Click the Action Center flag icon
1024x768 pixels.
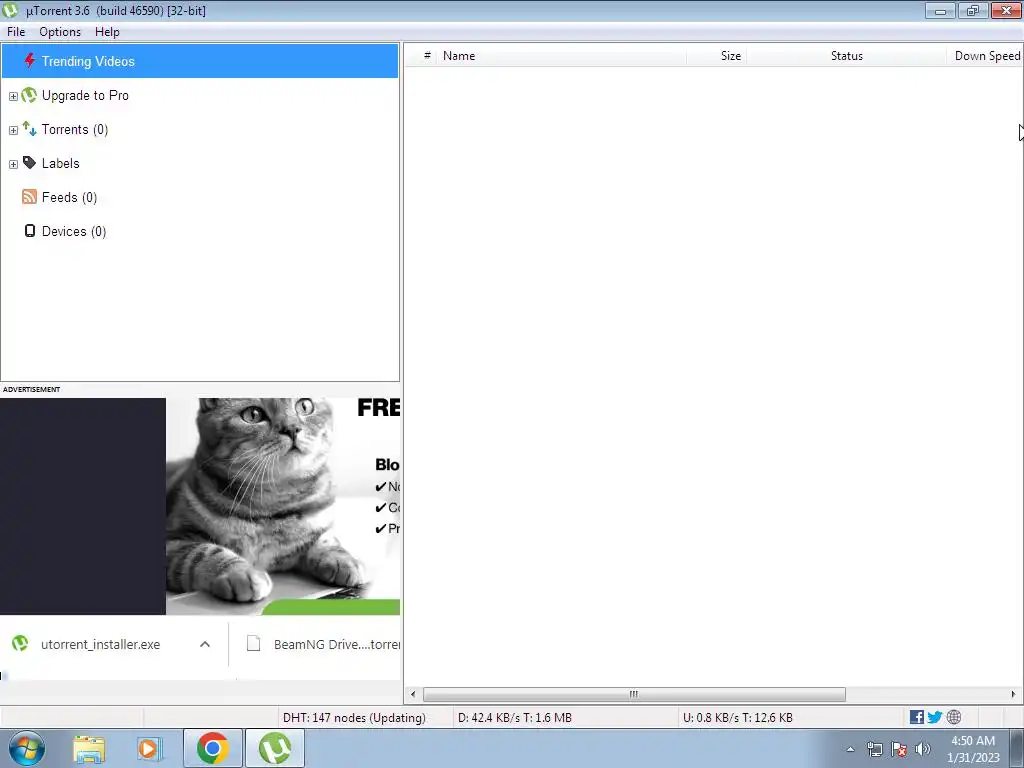(899, 749)
